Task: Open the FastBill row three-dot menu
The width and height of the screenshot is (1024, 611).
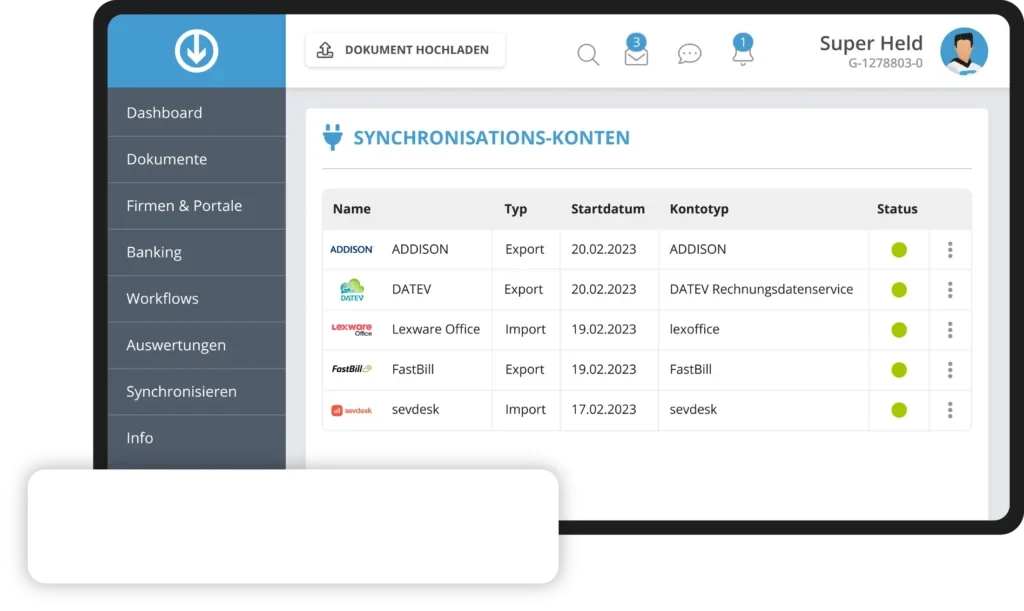Action: click(950, 369)
